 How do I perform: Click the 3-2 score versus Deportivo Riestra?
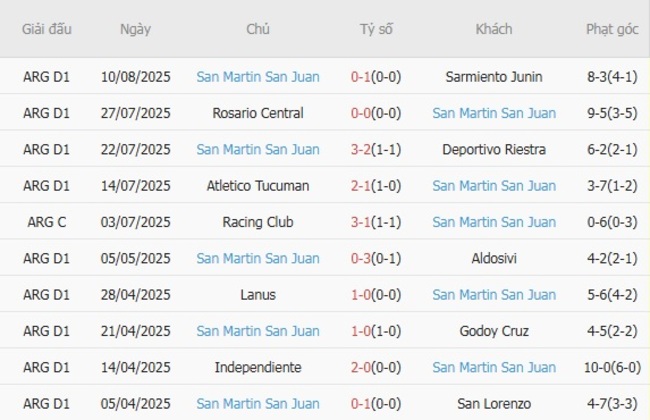point(361,149)
